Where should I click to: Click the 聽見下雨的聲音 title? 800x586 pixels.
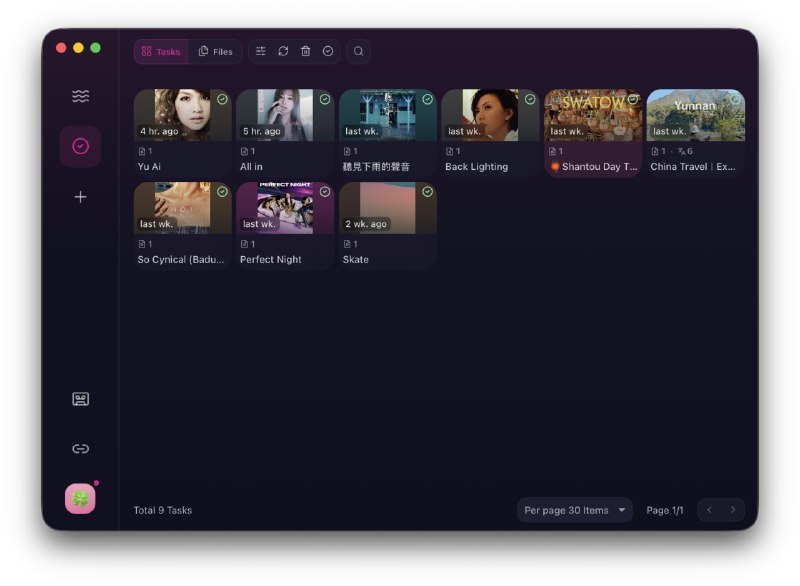click(376, 167)
